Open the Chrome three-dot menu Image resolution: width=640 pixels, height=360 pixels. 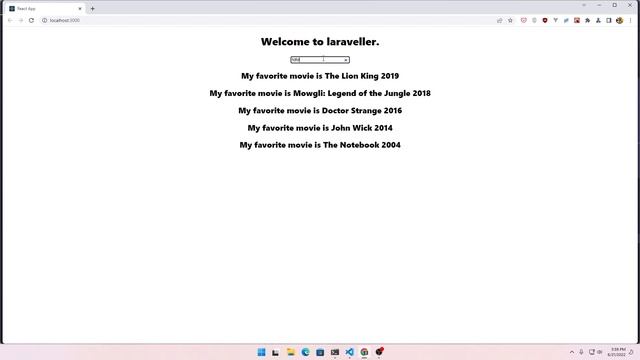pyautogui.click(x=630, y=20)
